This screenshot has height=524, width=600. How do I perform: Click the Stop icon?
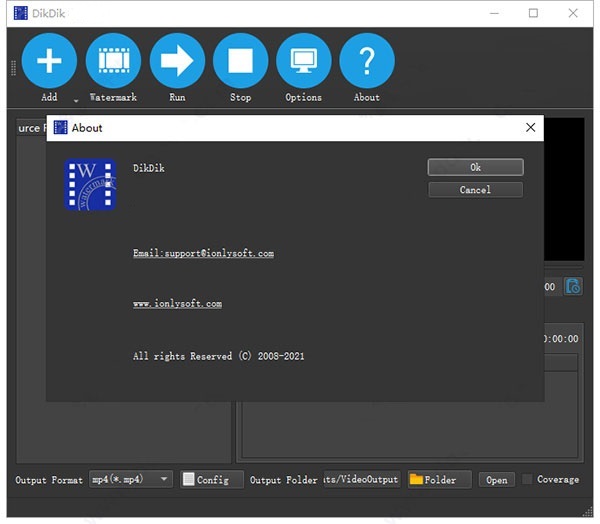tap(240, 60)
